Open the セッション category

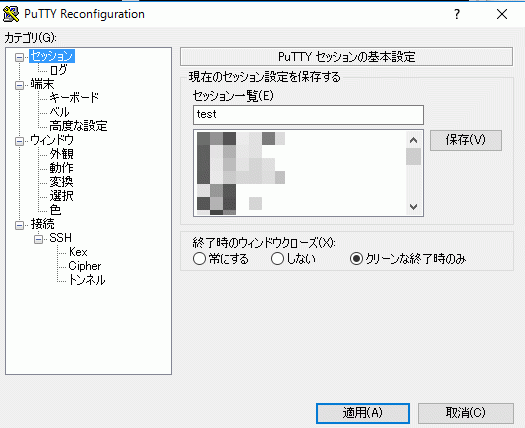click(x=52, y=56)
